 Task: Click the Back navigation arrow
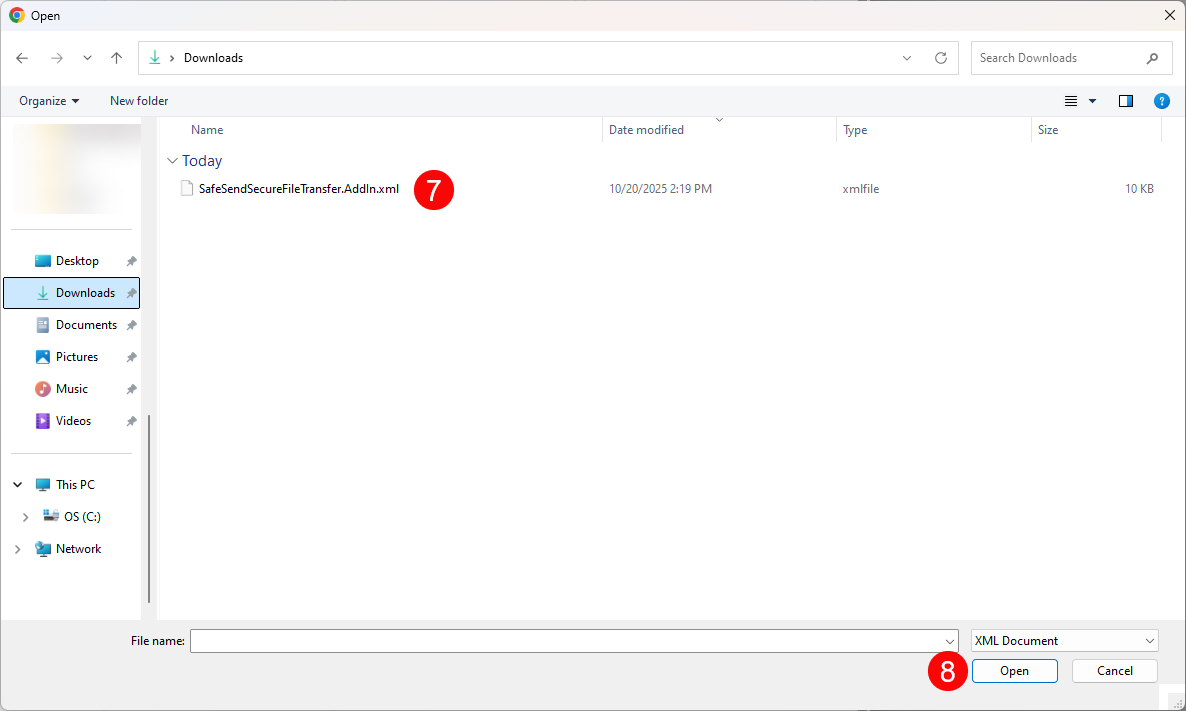(x=22, y=58)
